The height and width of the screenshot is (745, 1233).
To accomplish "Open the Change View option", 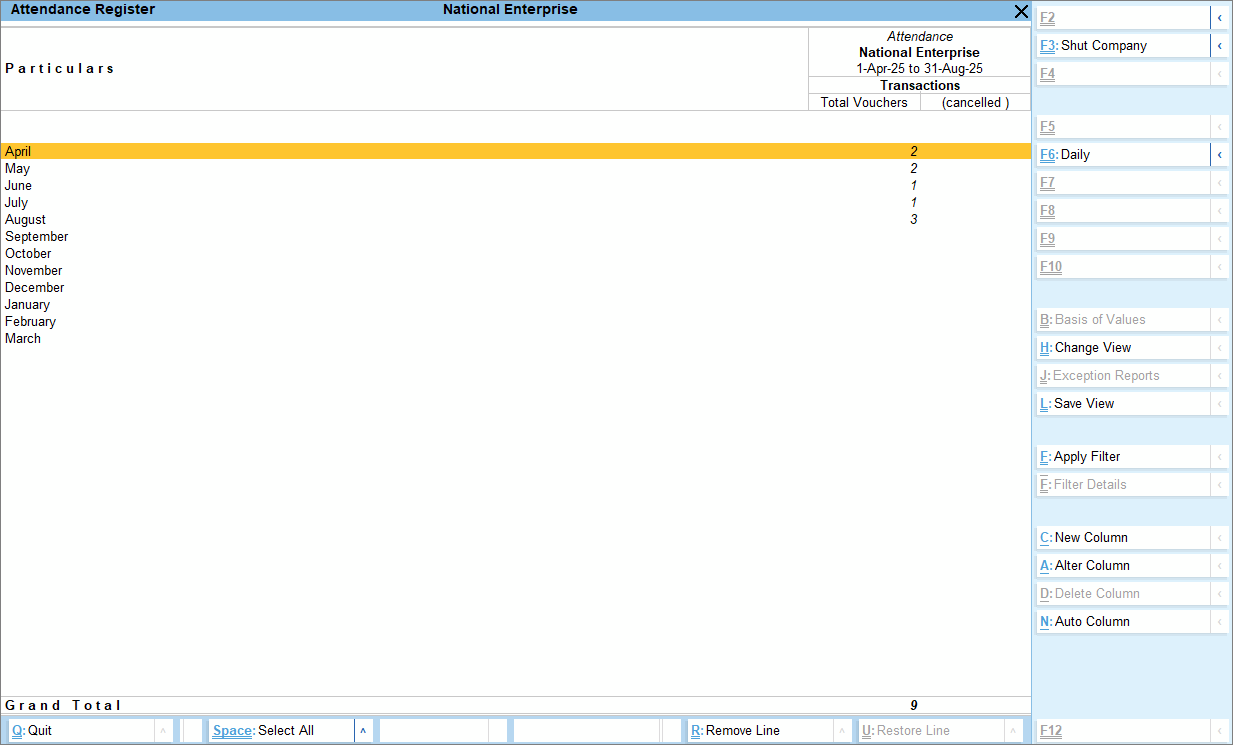I will click(x=1122, y=348).
